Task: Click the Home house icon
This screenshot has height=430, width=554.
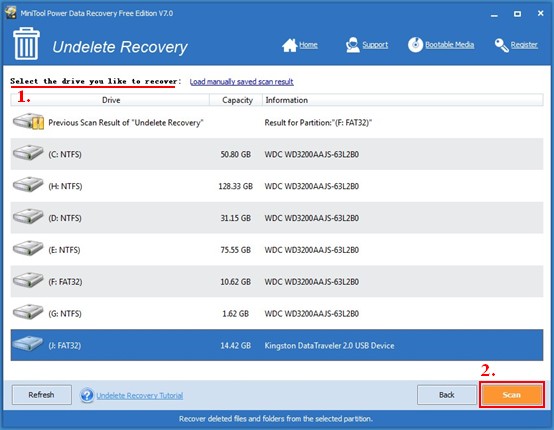Action: point(289,45)
